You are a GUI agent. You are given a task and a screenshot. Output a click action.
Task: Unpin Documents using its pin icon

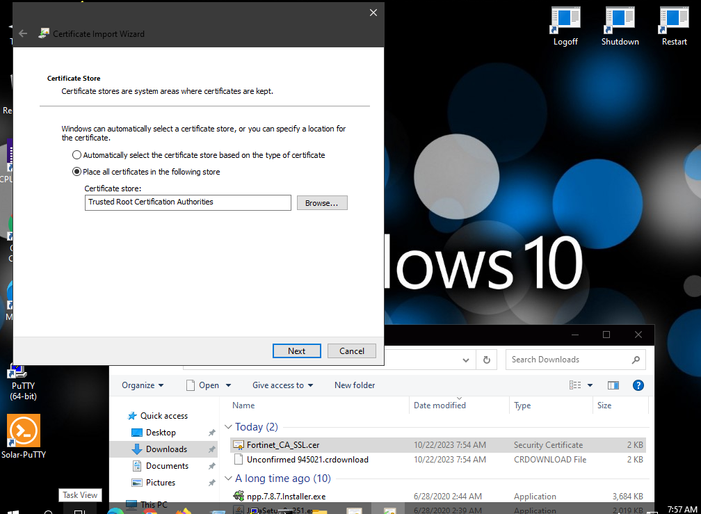(x=211, y=466)
